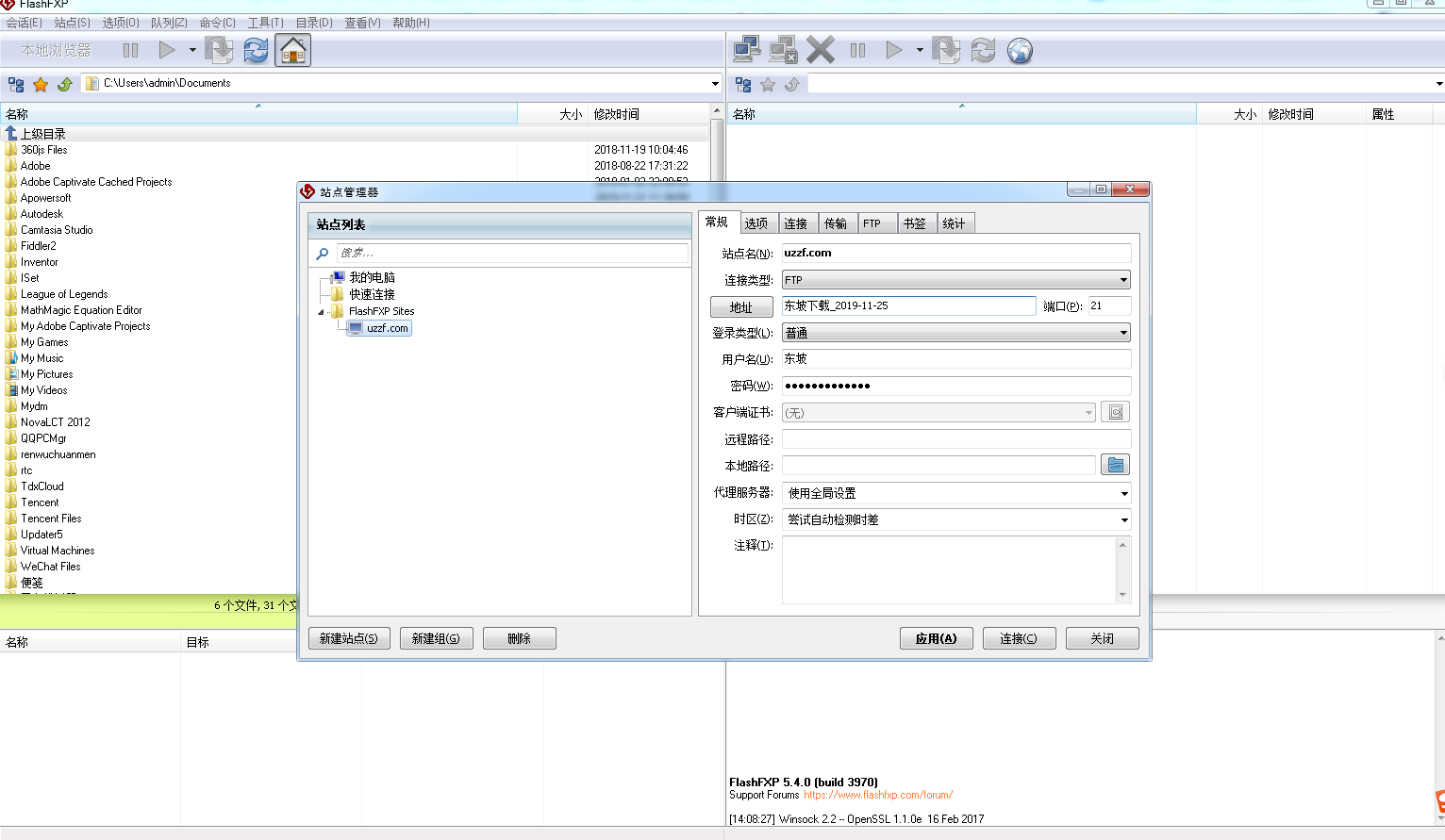This screenshot has height=840, width=1445.
Task: Click the client certificate manager icon
Action: point(1116,412)
